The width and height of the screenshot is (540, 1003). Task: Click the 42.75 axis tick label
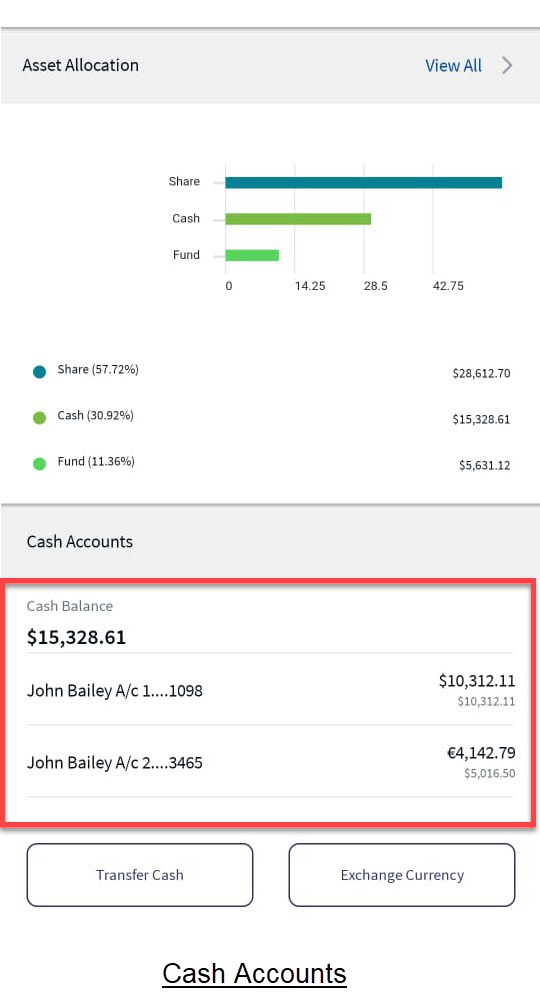click(x=448, y=286)
